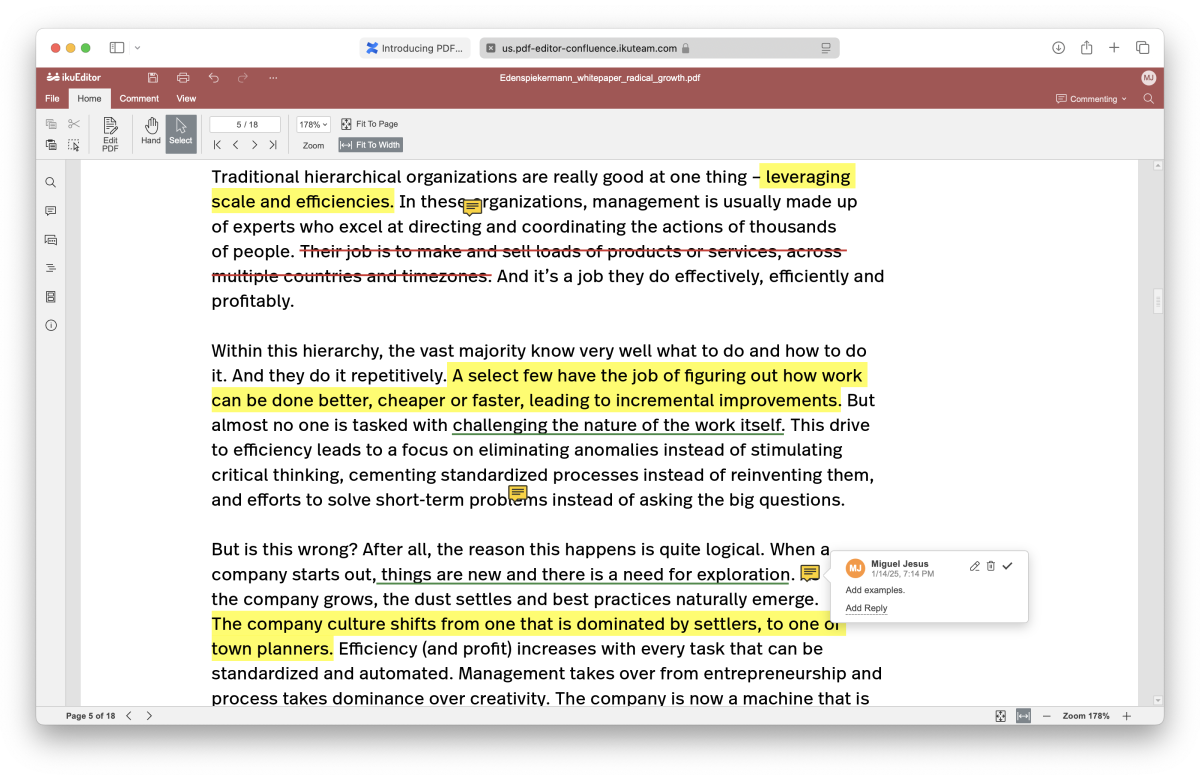Click the Paste icon in the ribbon

51,145
